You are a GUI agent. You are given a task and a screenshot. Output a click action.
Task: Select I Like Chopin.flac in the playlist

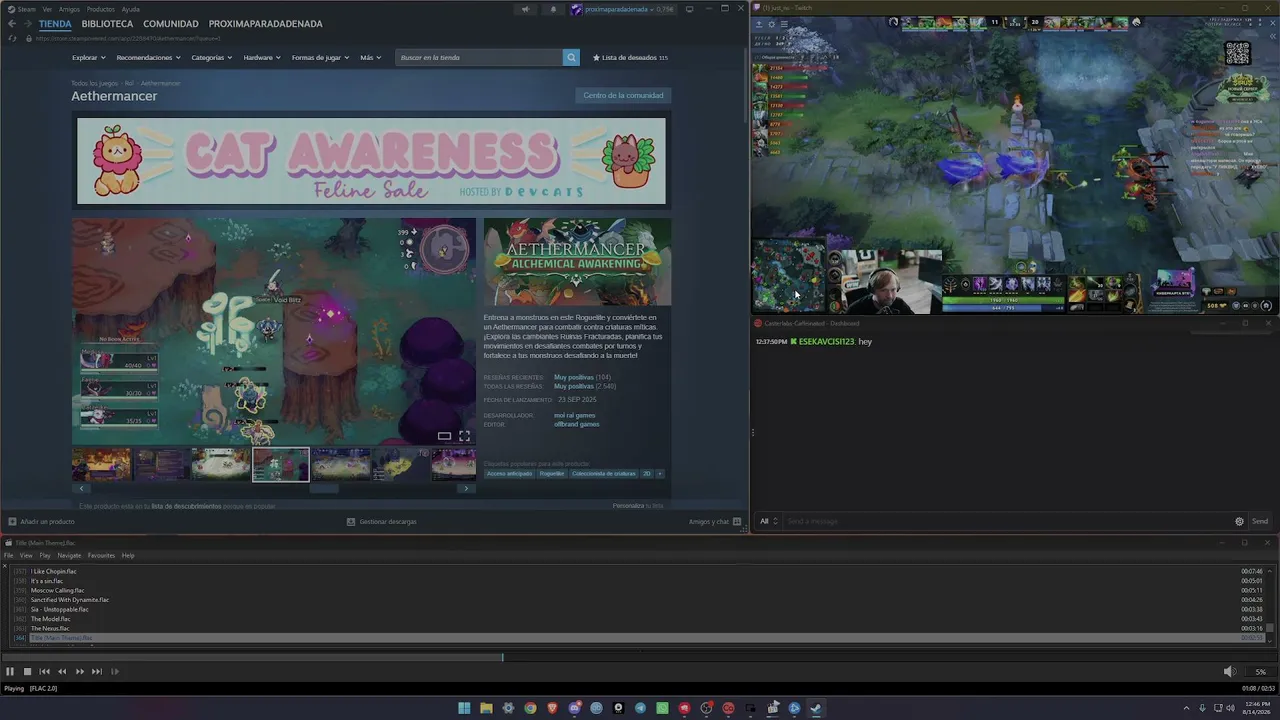(54, 571)
